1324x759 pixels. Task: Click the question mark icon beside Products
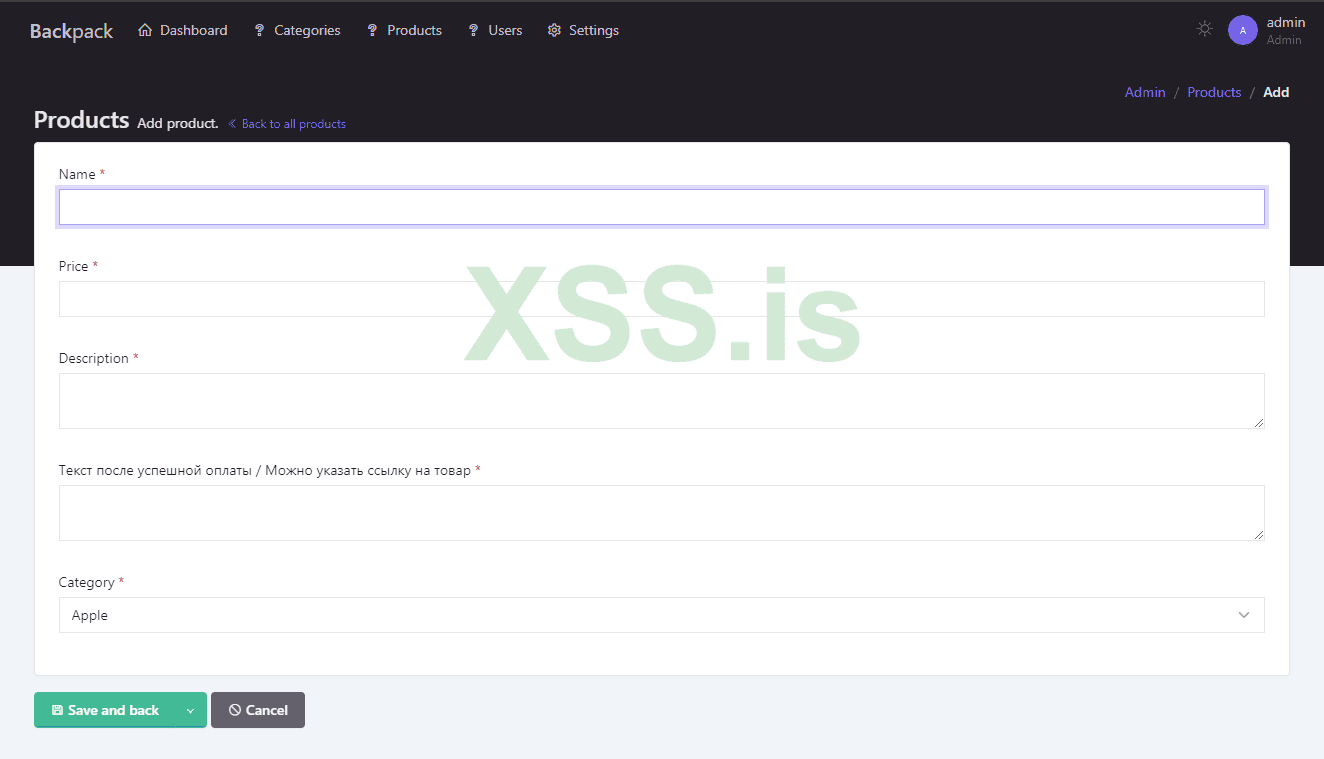[372, 30]
